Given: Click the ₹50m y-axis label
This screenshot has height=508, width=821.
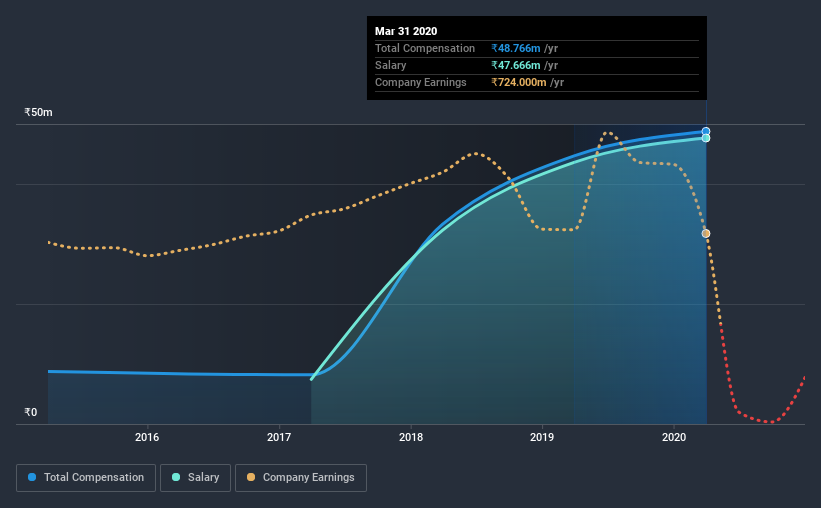Looking at the screenshot, I should (x=38, y=113).
